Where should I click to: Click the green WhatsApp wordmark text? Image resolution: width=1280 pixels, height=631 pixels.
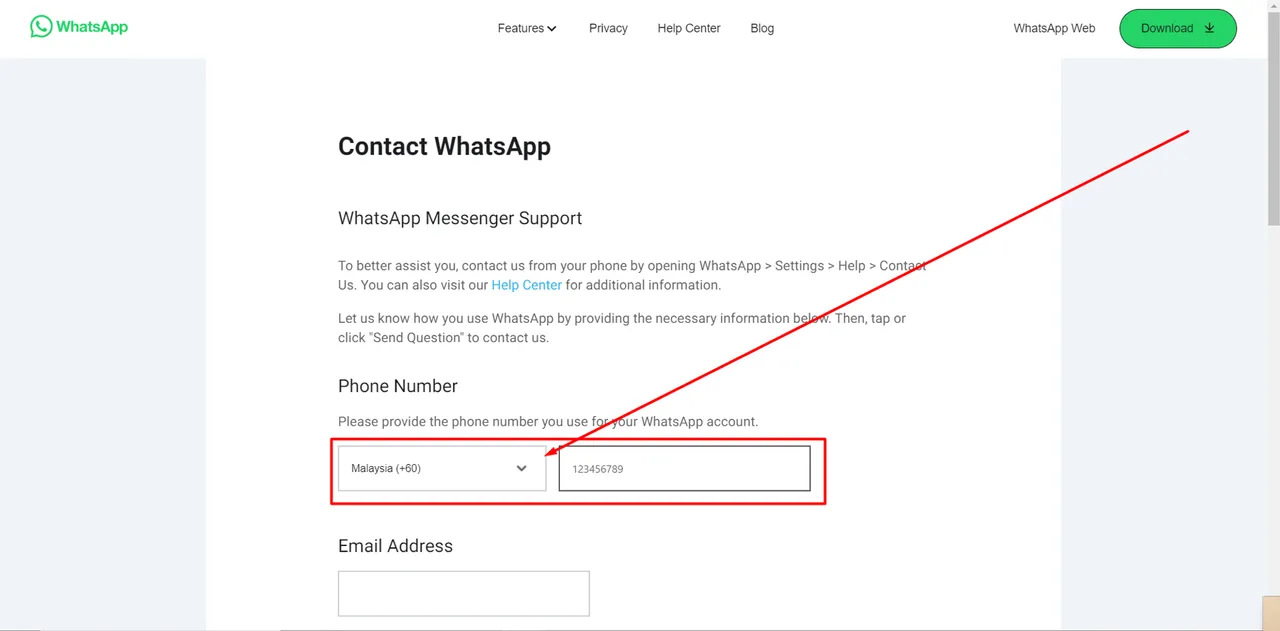[x=92, y=27]
